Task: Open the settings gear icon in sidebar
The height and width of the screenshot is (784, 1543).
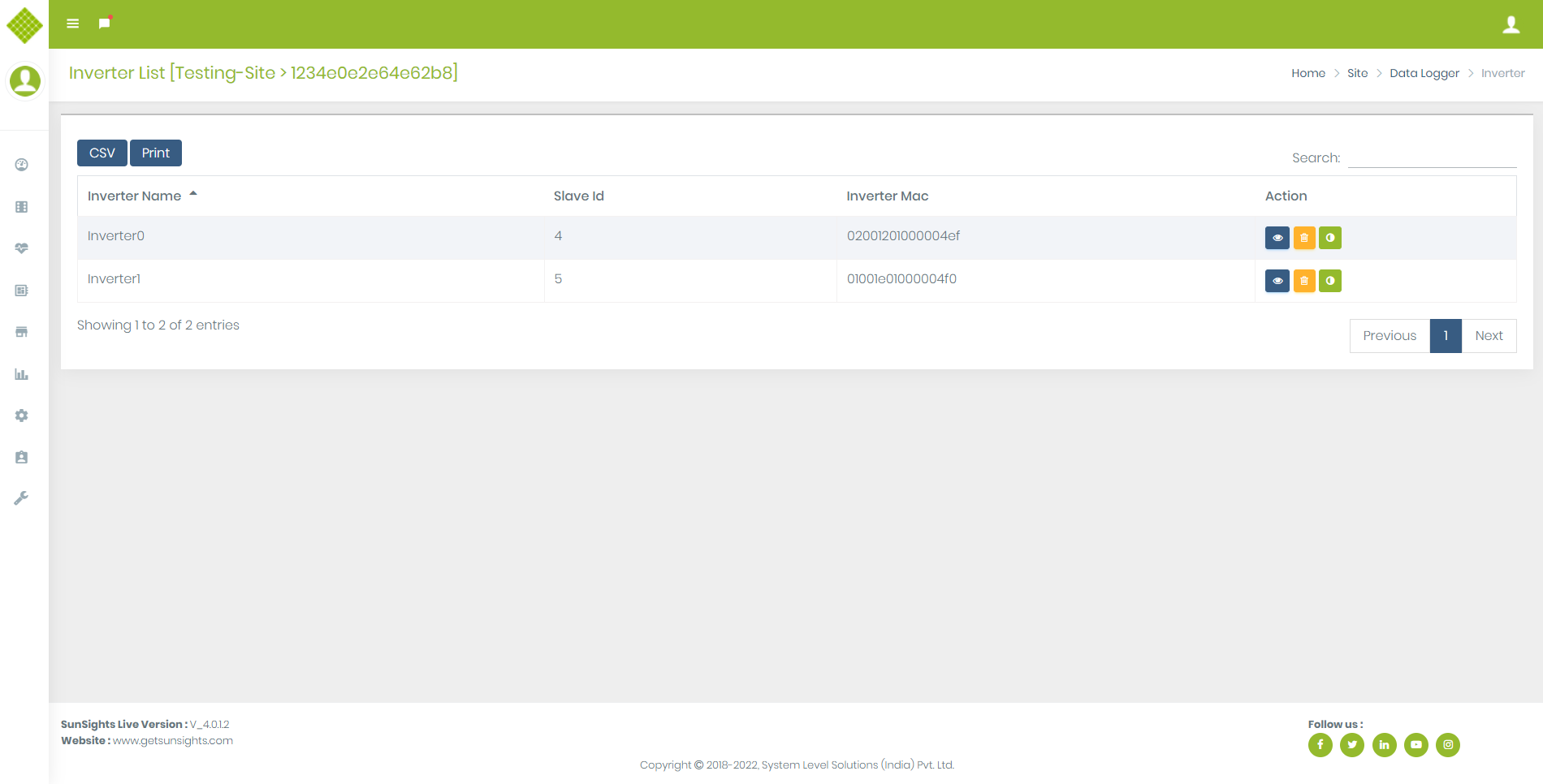Action: [22, 416]
